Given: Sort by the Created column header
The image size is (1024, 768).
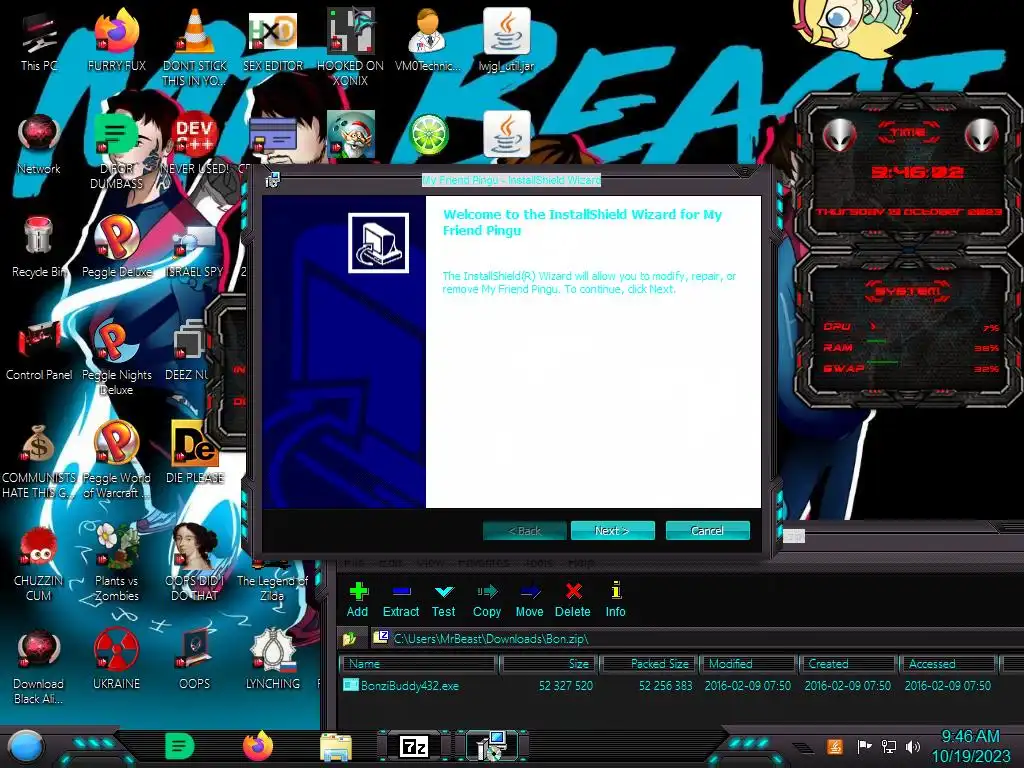Looking at the screenshot, I should [848, 664].
